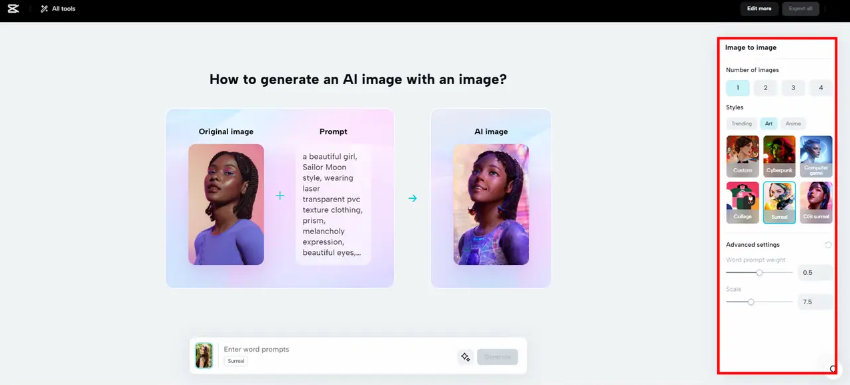Viewport: 850px width, 385px height.
Task: Click the Edit more button
Action: [x=759, y=9]
